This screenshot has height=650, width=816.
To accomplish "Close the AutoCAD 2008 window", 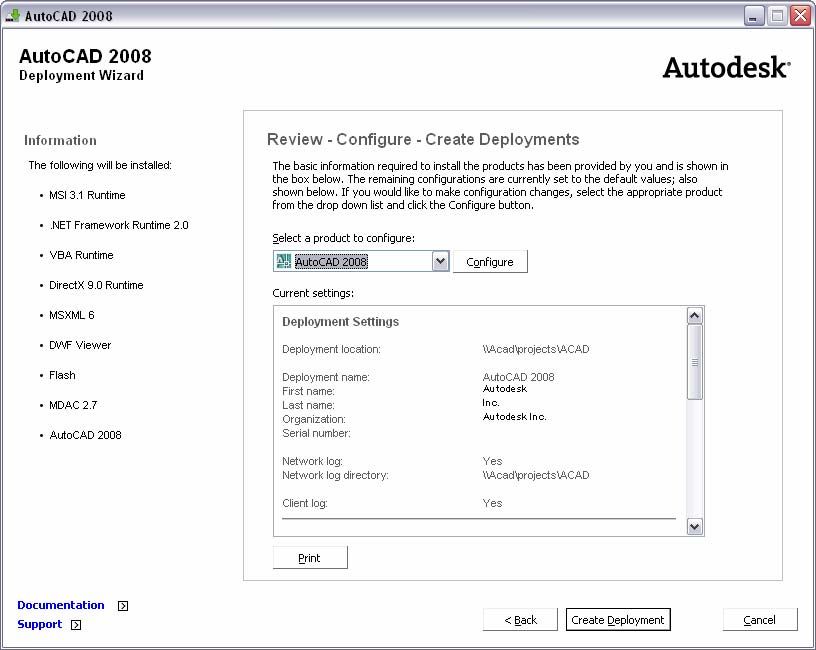I will 800,16.
